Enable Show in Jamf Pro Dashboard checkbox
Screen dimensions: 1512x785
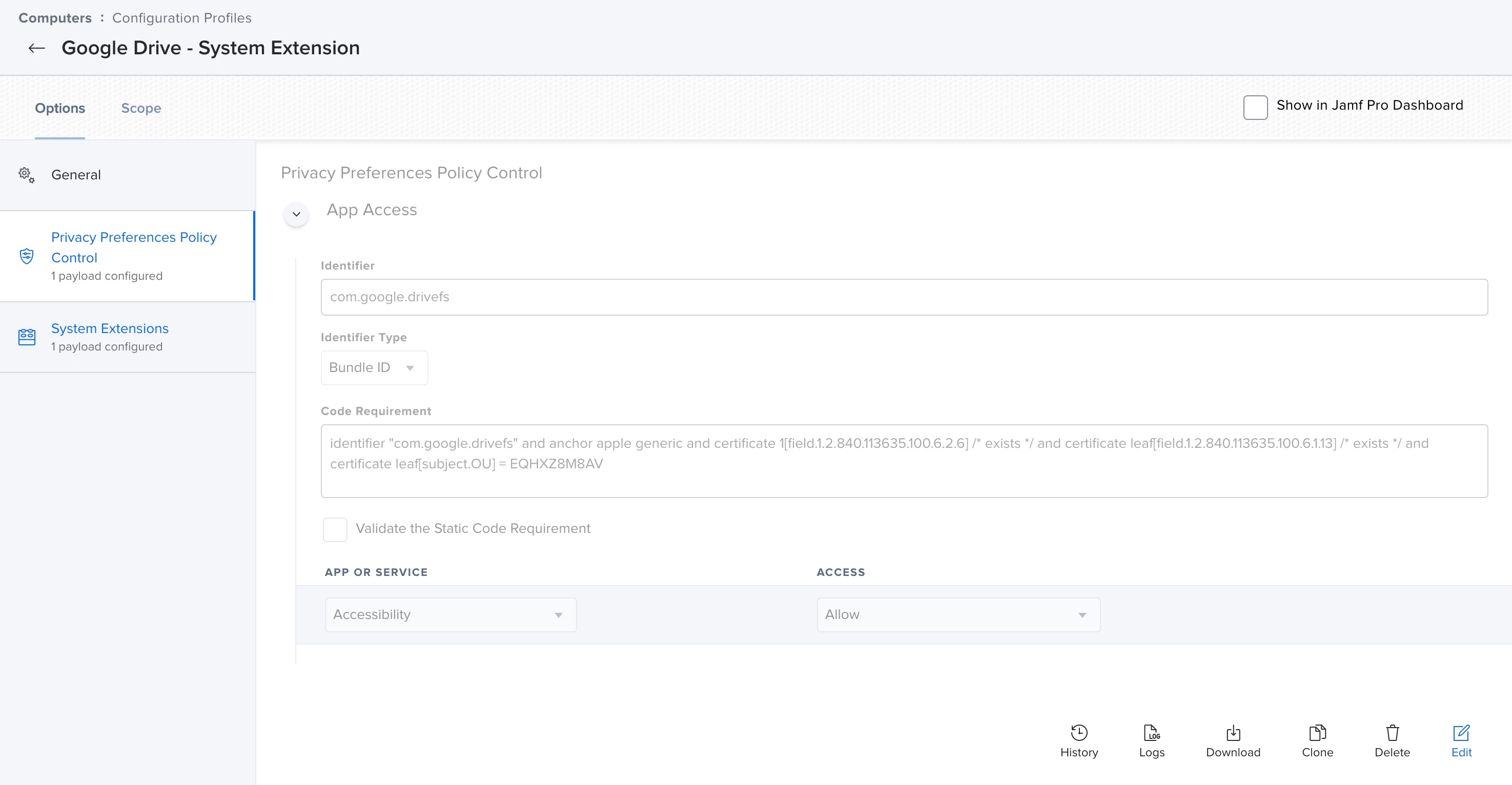pos(1255,108)
